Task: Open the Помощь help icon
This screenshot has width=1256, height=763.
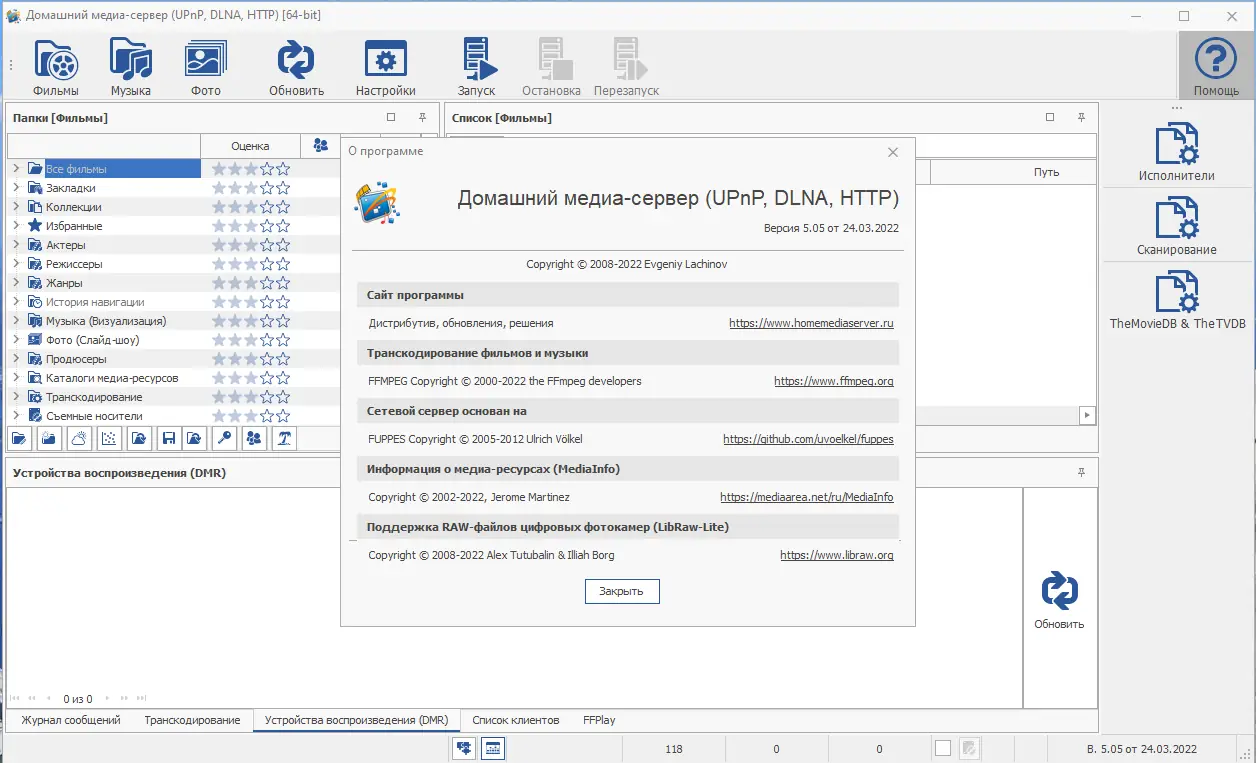Action: coord(1216,66)
